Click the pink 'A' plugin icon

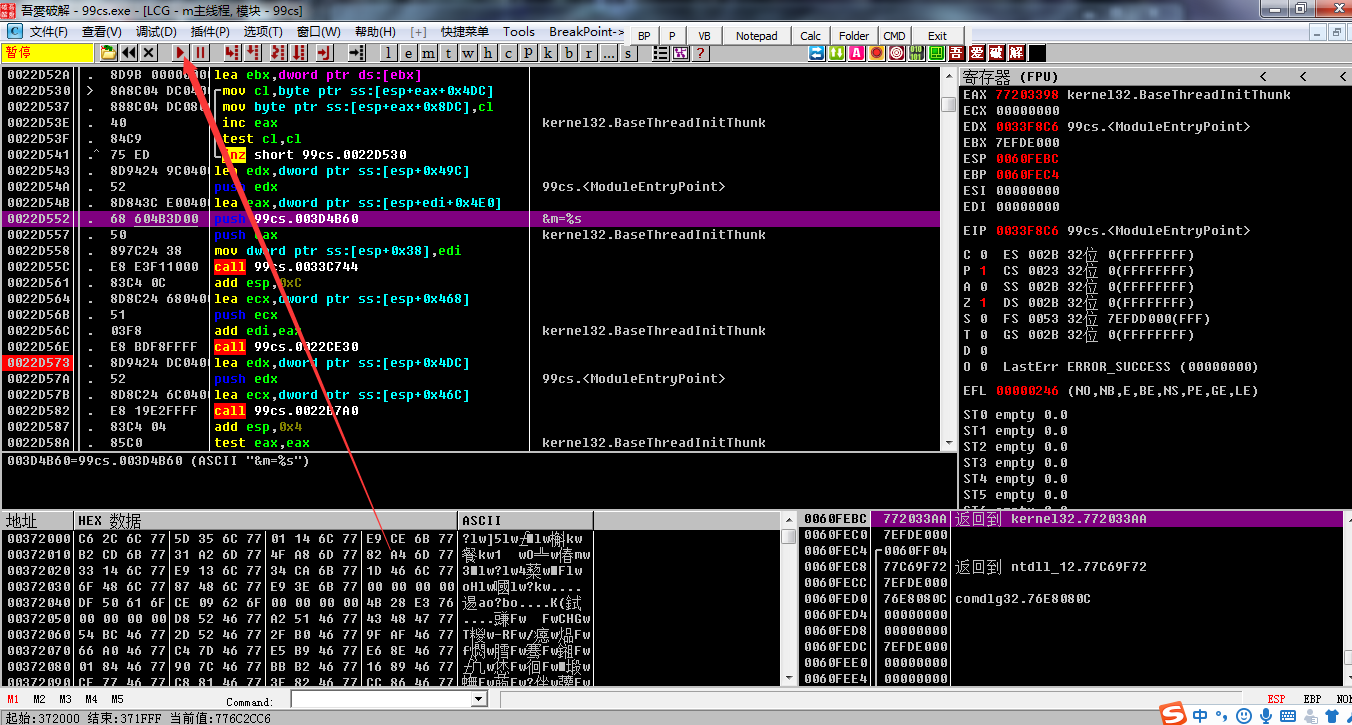[x=856, y=53]
